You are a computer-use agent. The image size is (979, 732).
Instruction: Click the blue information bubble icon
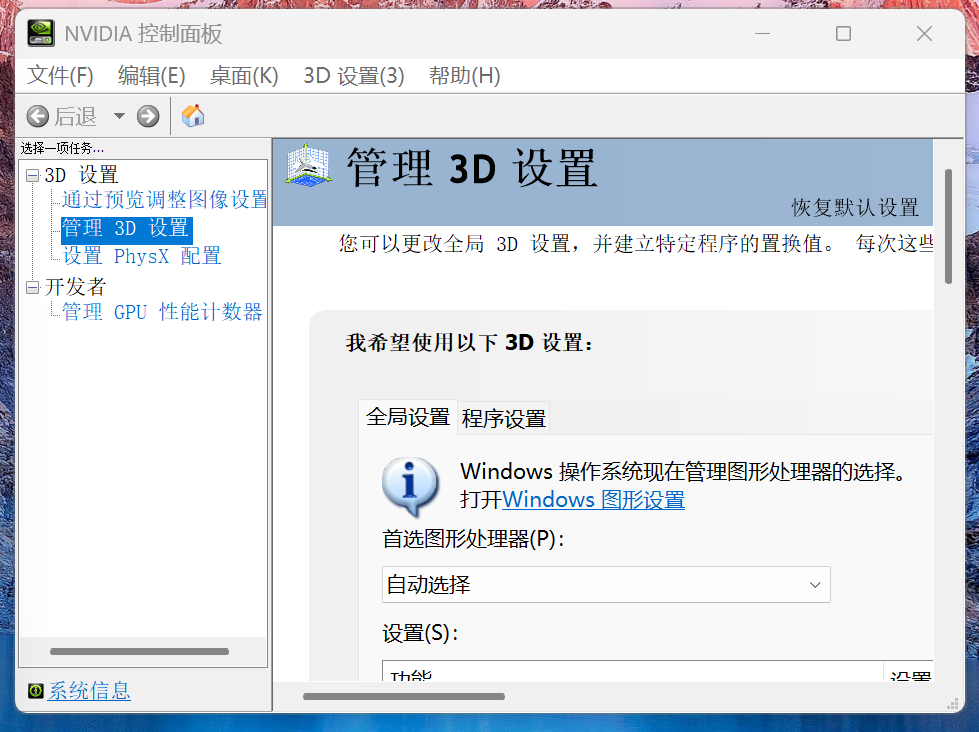pyautogui.click(x=410, y=487)
